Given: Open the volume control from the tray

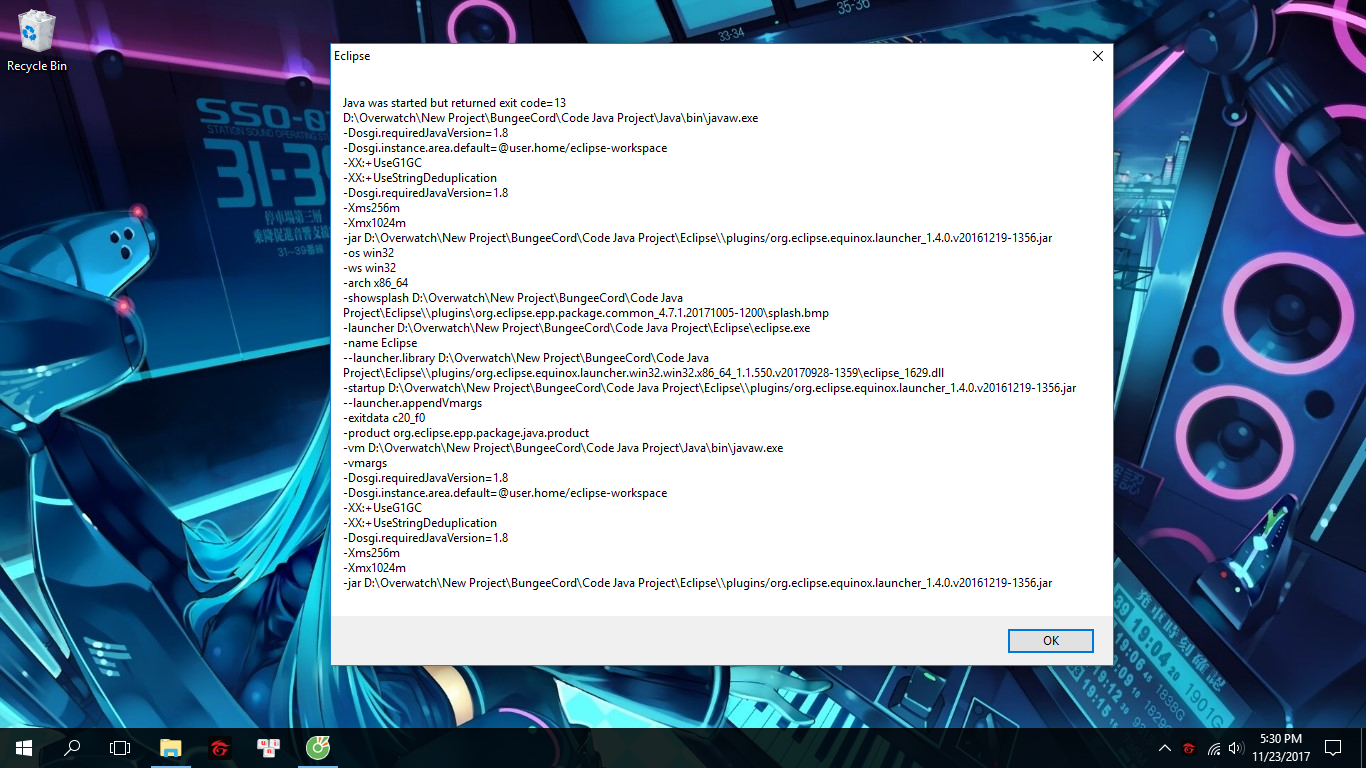Looking at the screenshot, I should (x=1236, y=748).
